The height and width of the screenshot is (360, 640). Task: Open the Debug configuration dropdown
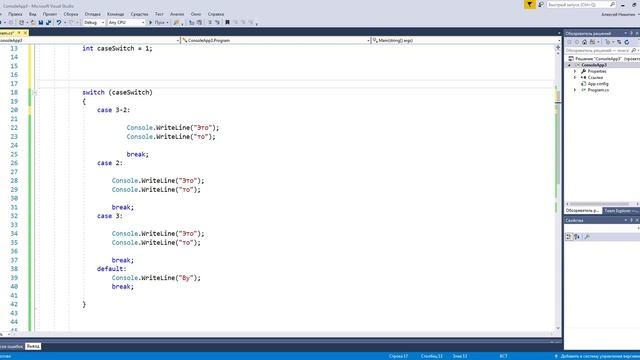click(x=94, y=22)
